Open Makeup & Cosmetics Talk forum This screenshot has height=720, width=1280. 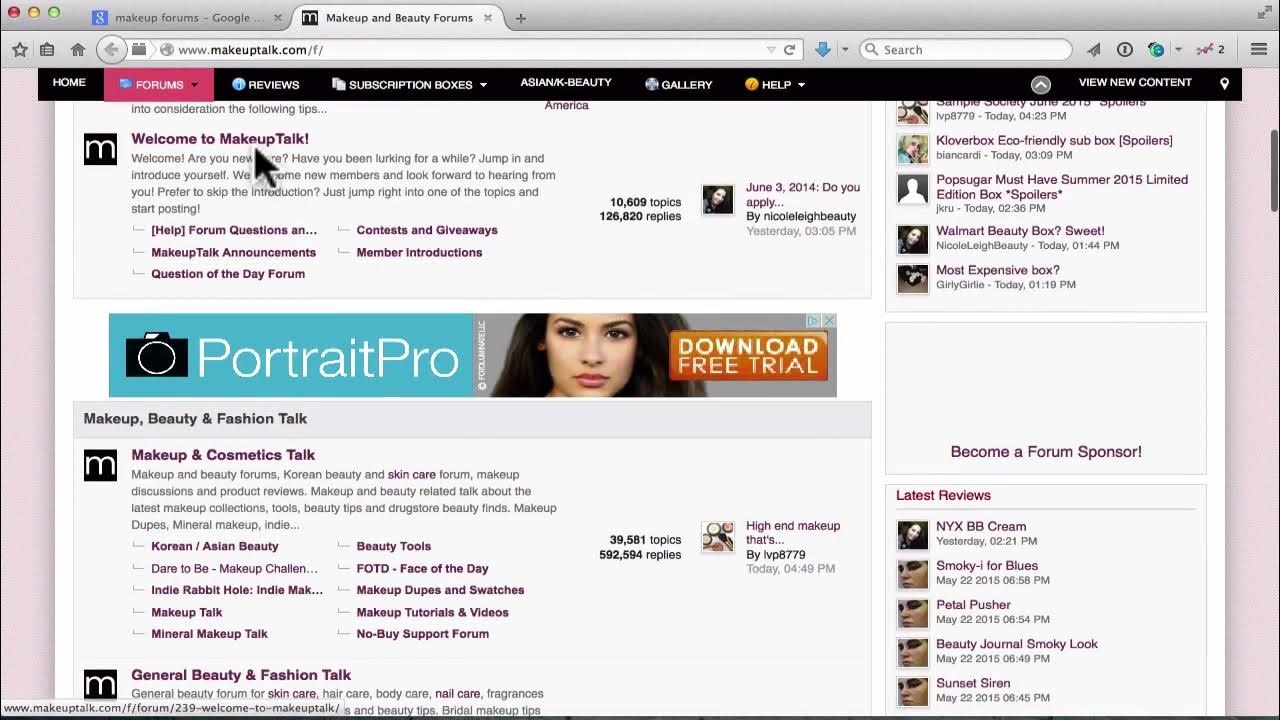pyautogui.click(x=223, y=455)
